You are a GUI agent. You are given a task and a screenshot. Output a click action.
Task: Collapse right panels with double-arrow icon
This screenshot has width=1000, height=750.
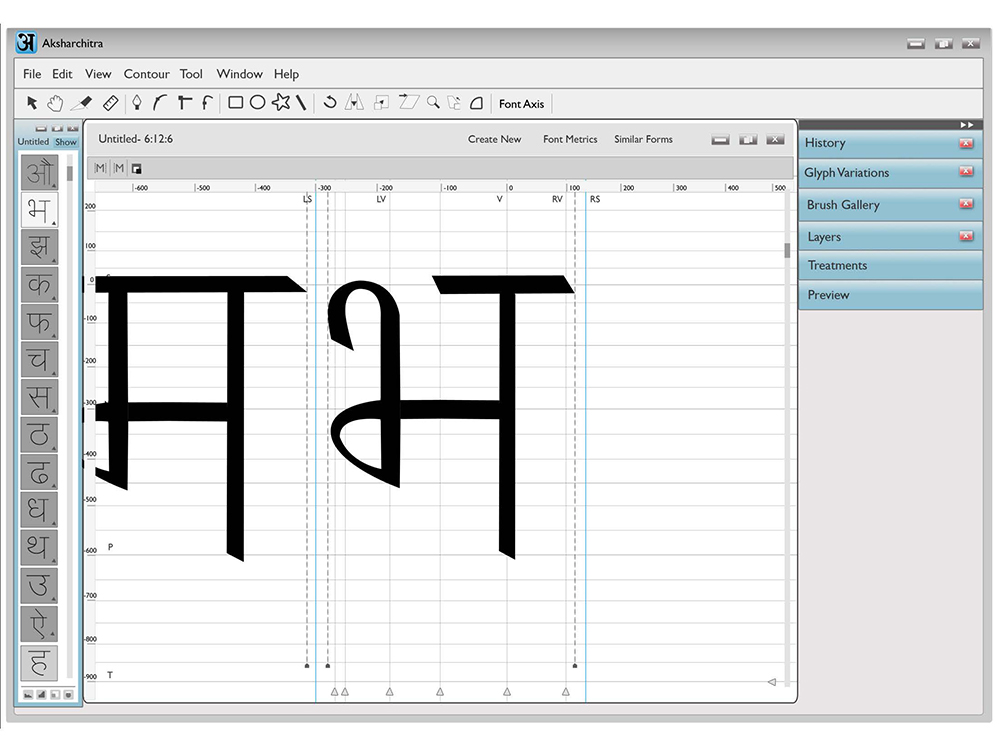click(967, 125)
